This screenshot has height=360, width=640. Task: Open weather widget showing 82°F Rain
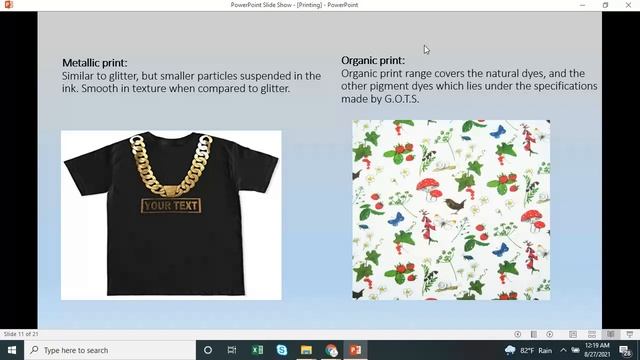pos(528,350)
